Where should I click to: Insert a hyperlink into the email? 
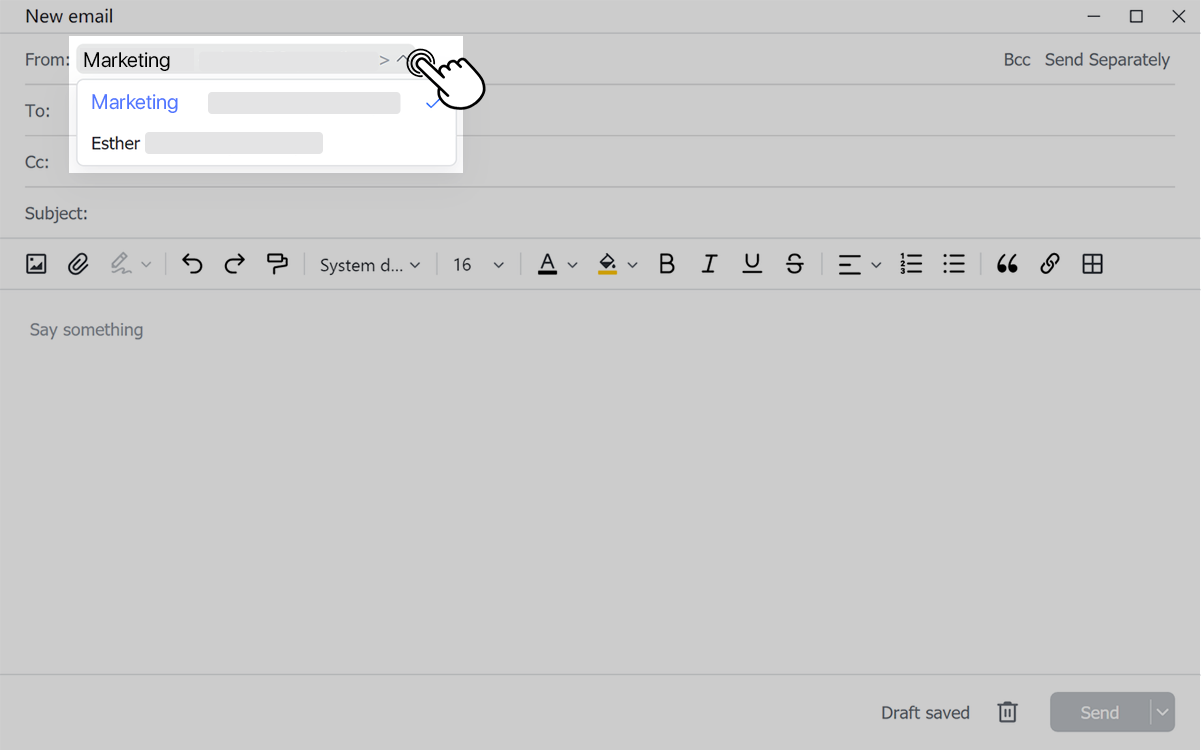(x=1050, y=264)
